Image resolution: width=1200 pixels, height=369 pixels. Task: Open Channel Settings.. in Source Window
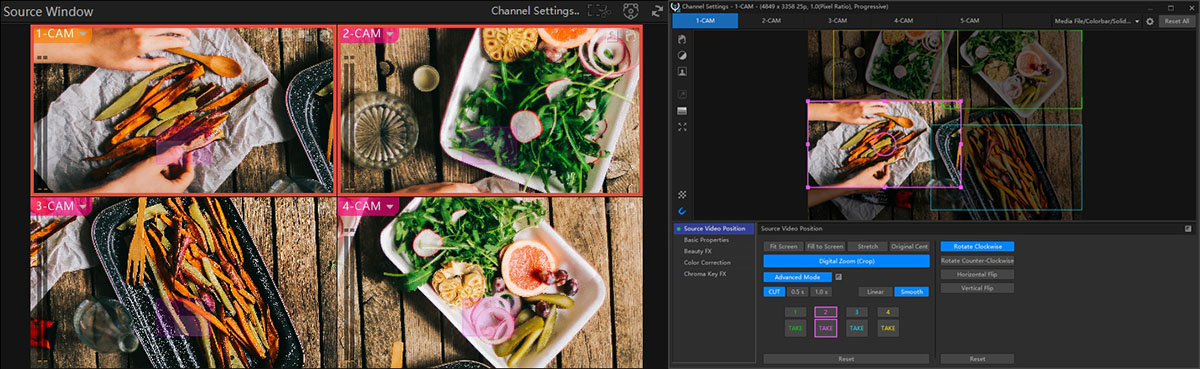(x=535, y=11)
